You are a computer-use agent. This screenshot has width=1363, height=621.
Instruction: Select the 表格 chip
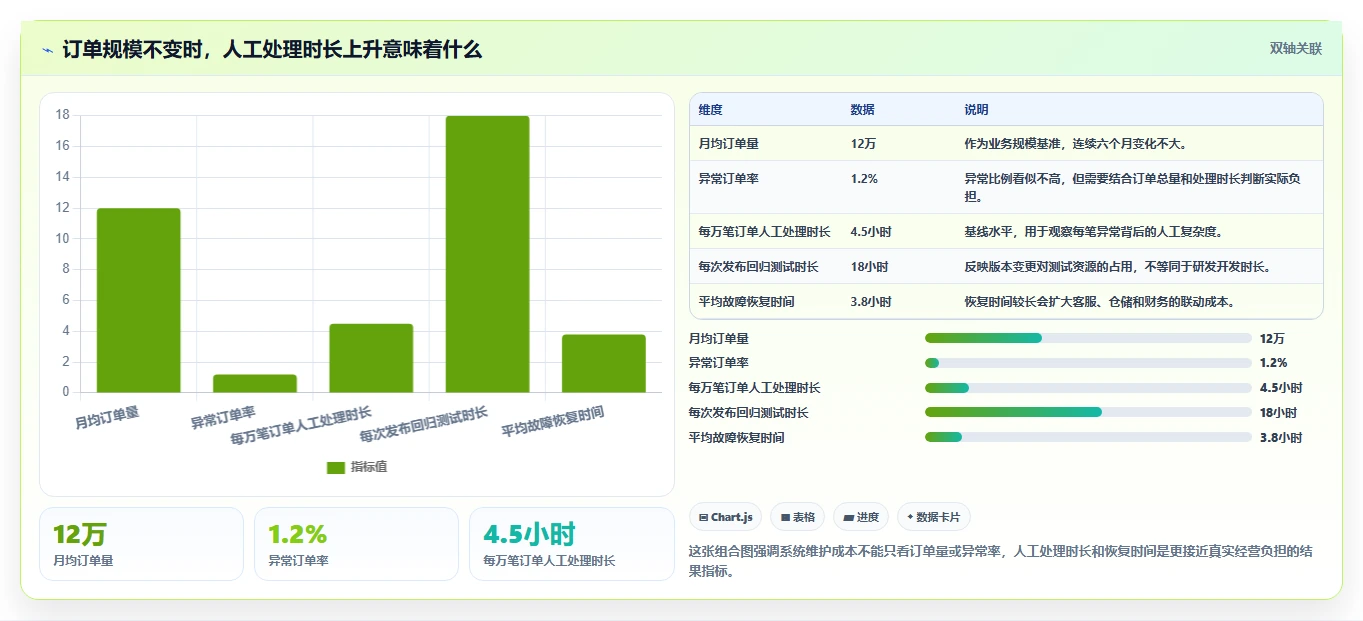[x=797, y=517]
